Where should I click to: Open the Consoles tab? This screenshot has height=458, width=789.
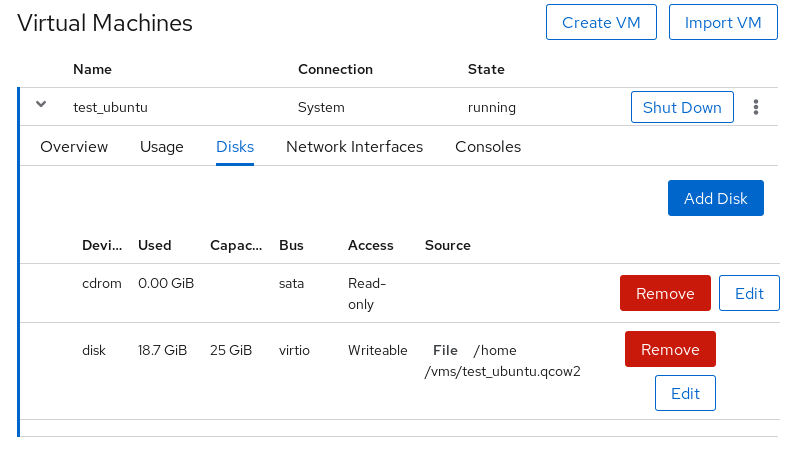pos(488,147)
